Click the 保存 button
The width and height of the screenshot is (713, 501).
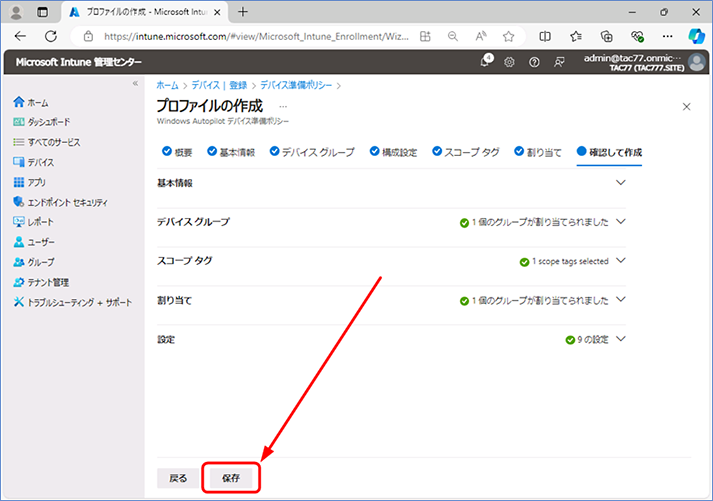point(231,478)
